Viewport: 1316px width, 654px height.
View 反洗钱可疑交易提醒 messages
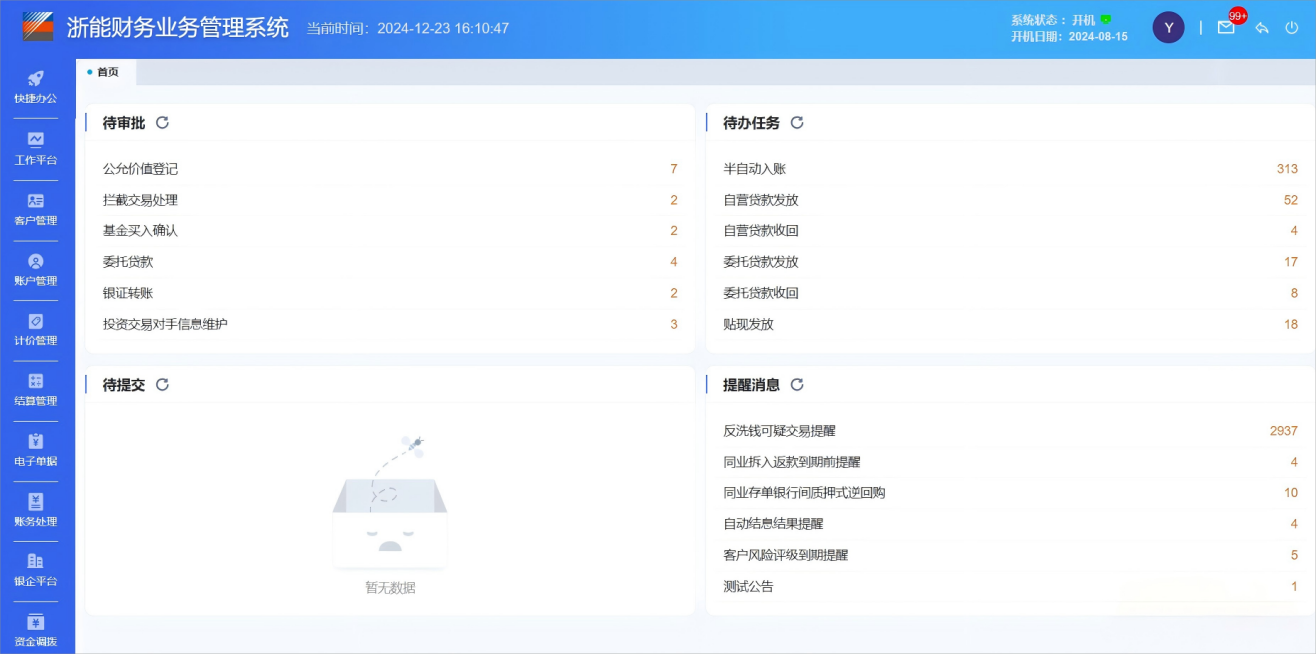779,431
